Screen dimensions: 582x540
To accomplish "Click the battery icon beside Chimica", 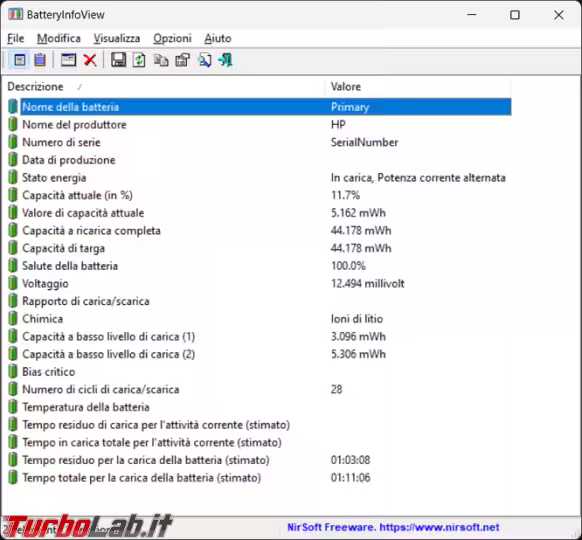I will tap(13, 319).
